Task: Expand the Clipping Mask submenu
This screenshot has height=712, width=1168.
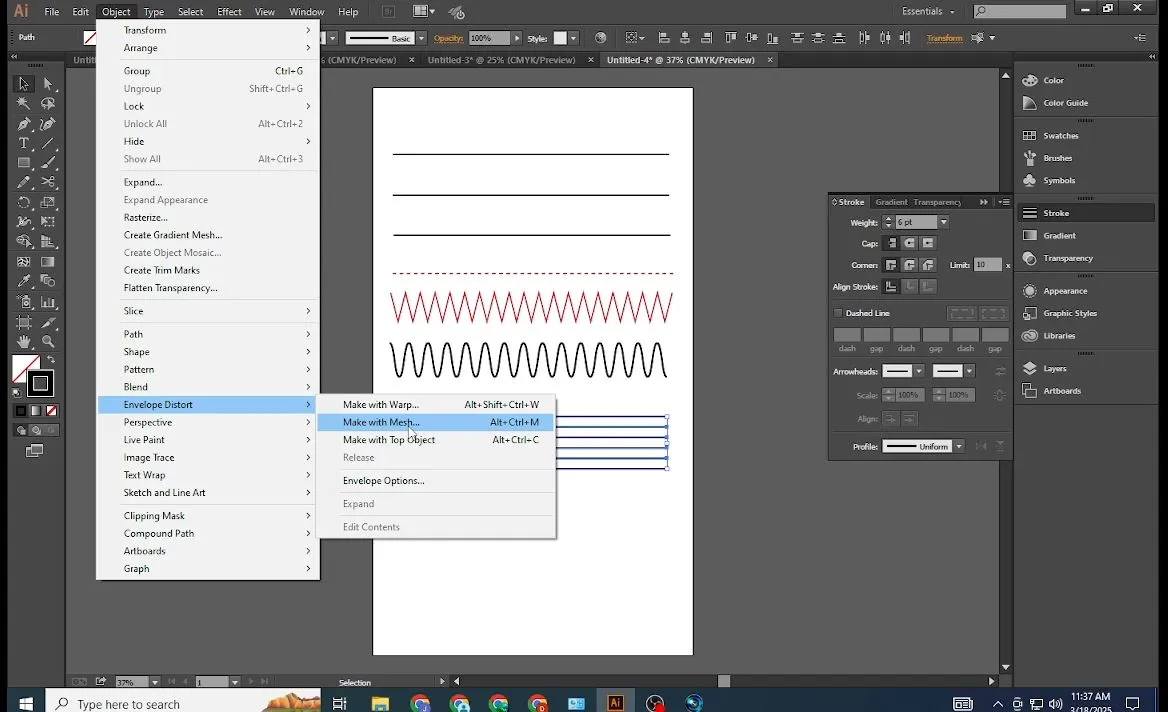Action: 209,516
